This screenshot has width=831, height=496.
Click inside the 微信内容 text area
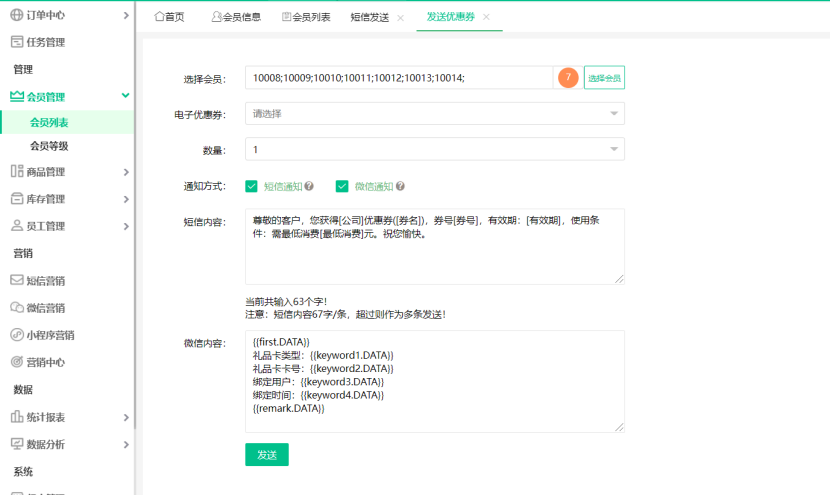(435, 382)
